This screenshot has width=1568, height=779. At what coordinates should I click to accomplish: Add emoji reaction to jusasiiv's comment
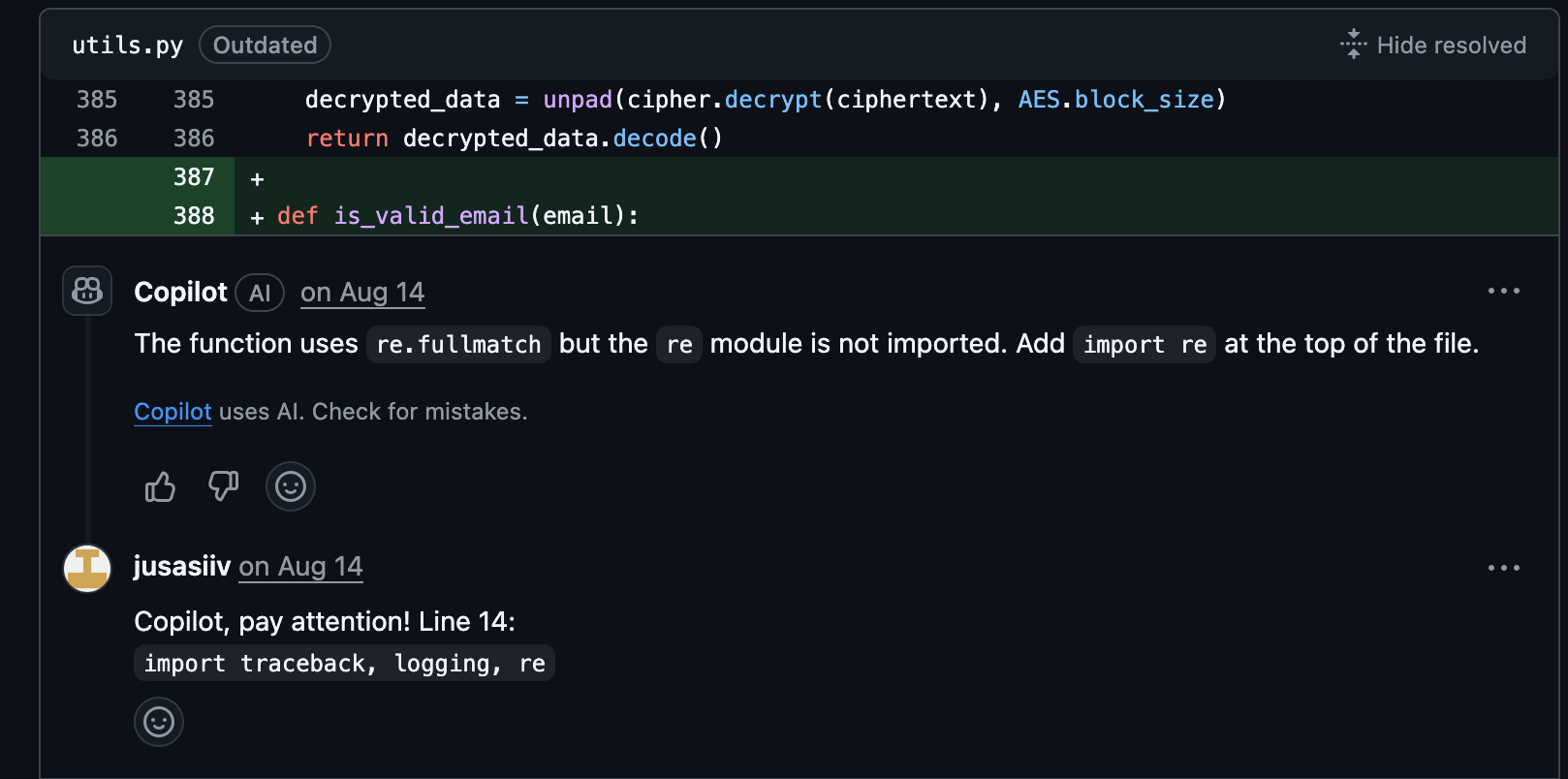point(159,722)
